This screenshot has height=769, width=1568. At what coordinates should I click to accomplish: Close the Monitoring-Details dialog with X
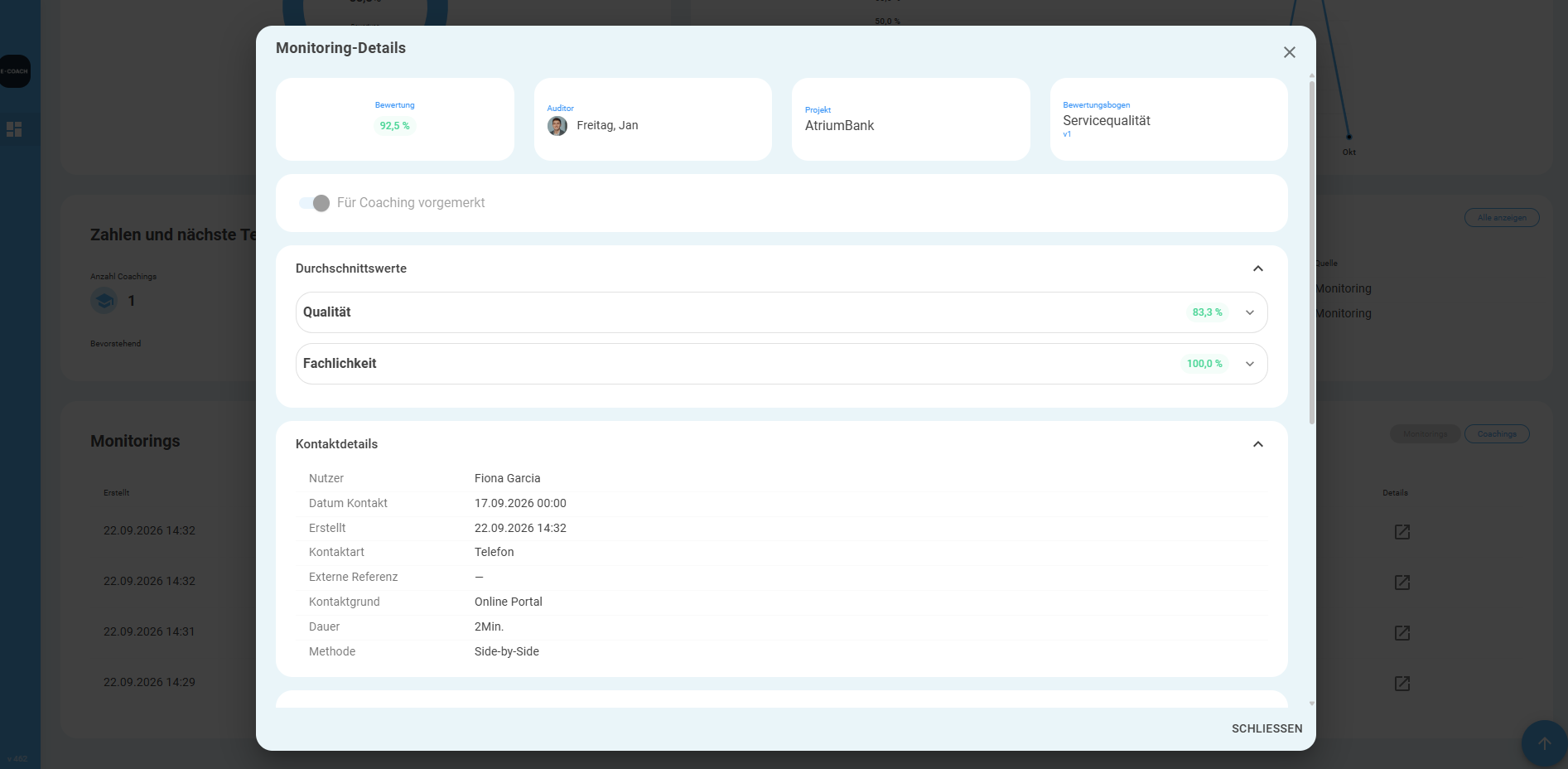click(x=1289, y=52)
